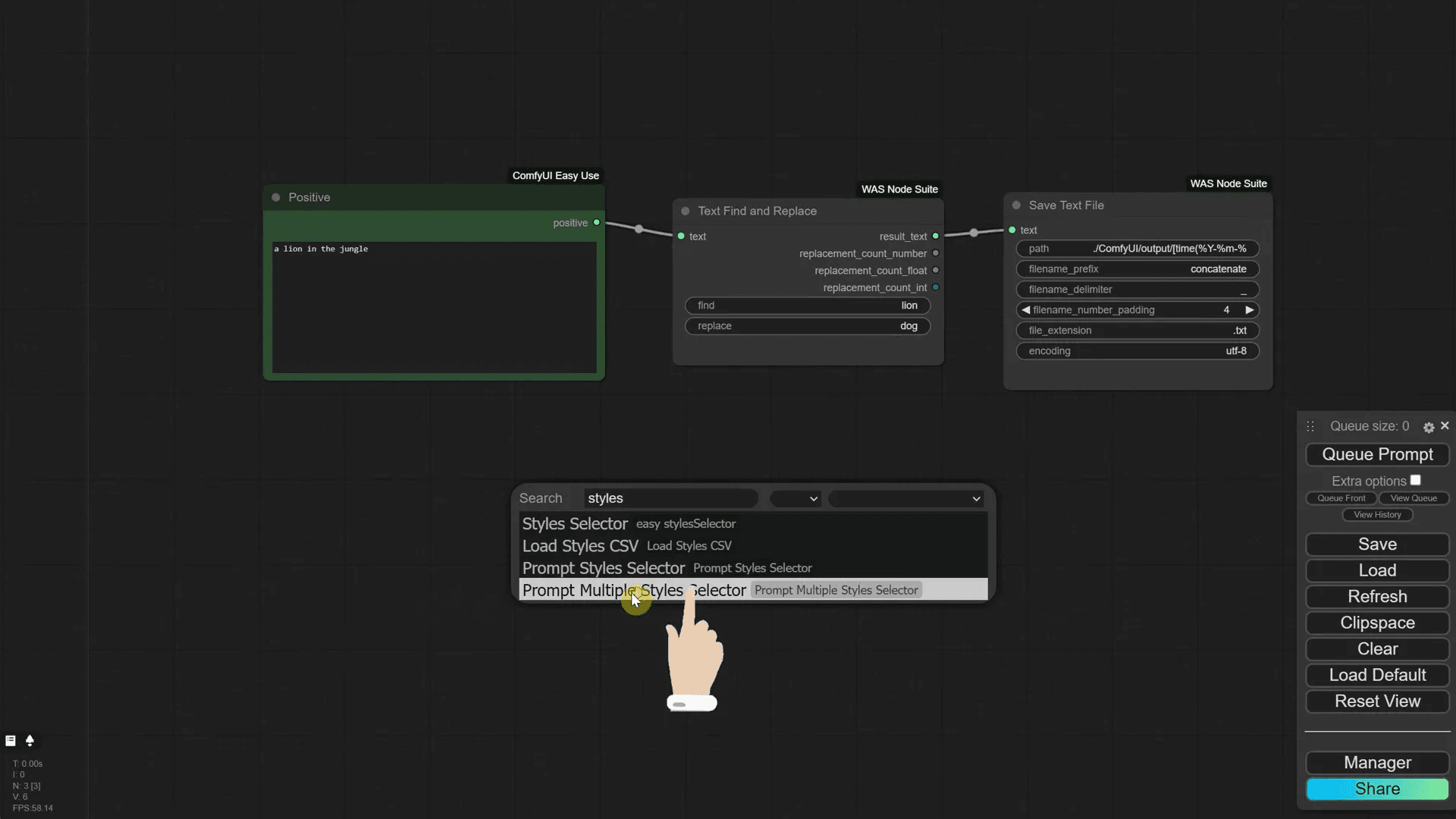Decrease filename_number_padding with the left arrow

click(x=1026, y=310)
